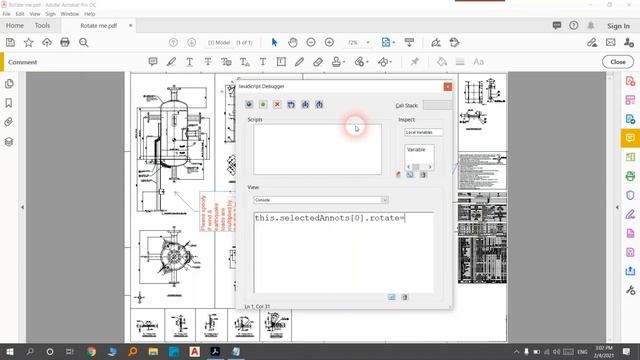Screen dimensions: 640x360
Task: Click the empty Scripts list box
Action: click(x=318, y=149)
